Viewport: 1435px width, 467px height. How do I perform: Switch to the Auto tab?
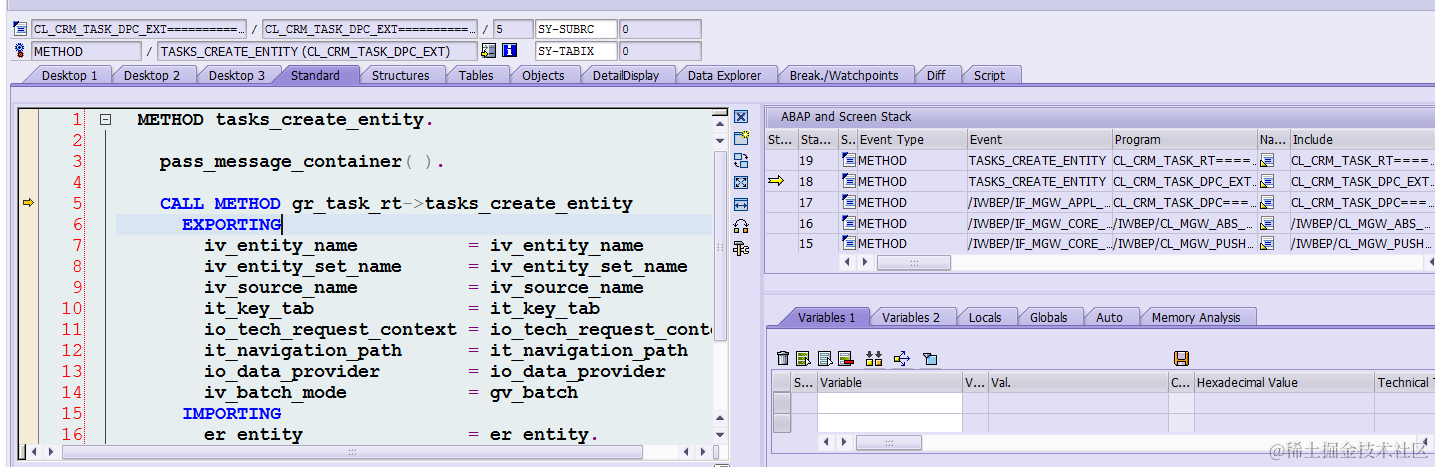[1109, 317]
